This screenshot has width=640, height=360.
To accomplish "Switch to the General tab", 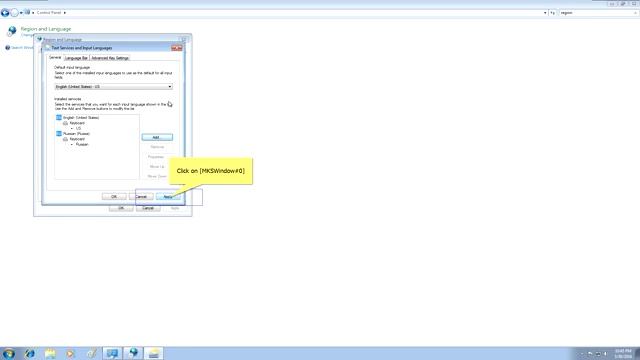I will pos(55,58).
